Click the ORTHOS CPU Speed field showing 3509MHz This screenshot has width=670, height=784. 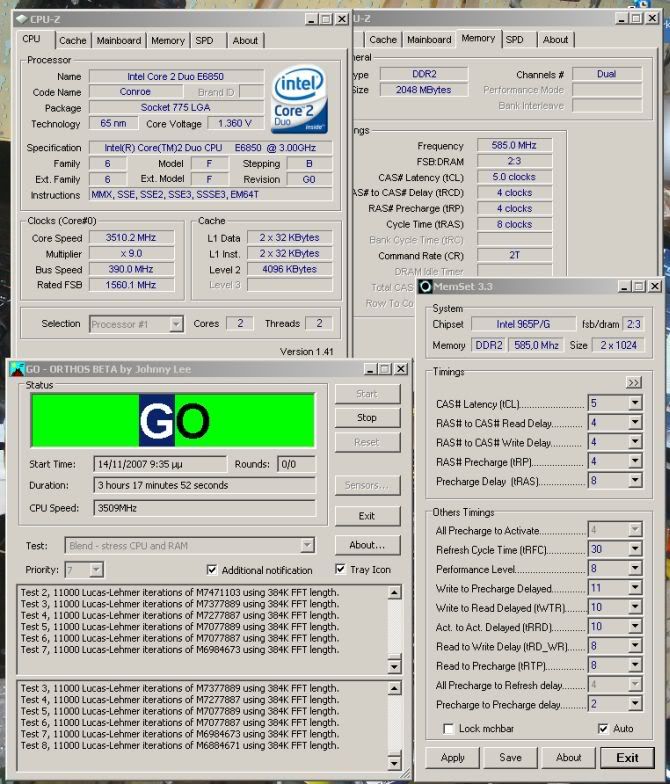click(x=204, y=508)
